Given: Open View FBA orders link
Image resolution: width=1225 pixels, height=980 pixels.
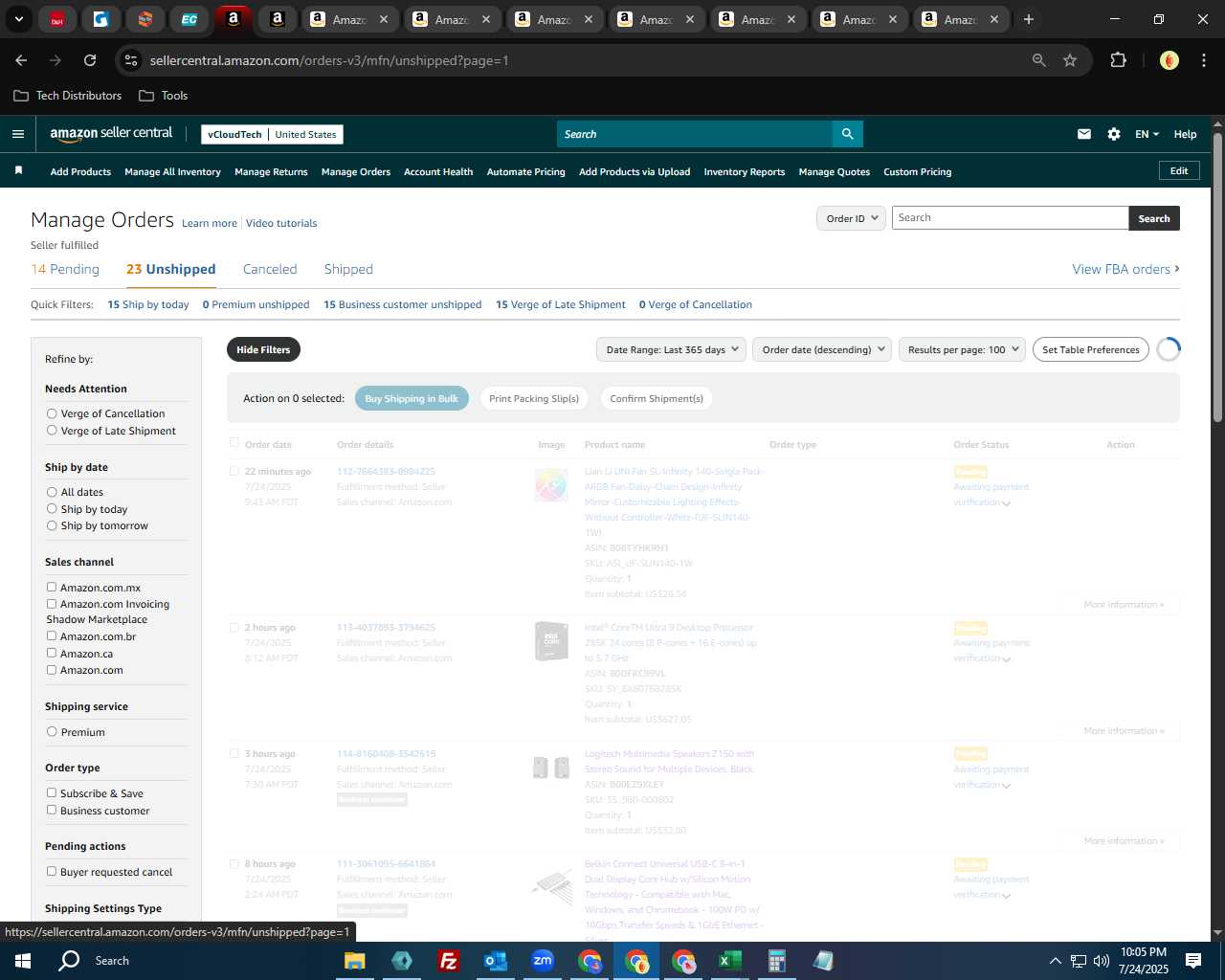Looking at the screenshot, I should 1125,269.
